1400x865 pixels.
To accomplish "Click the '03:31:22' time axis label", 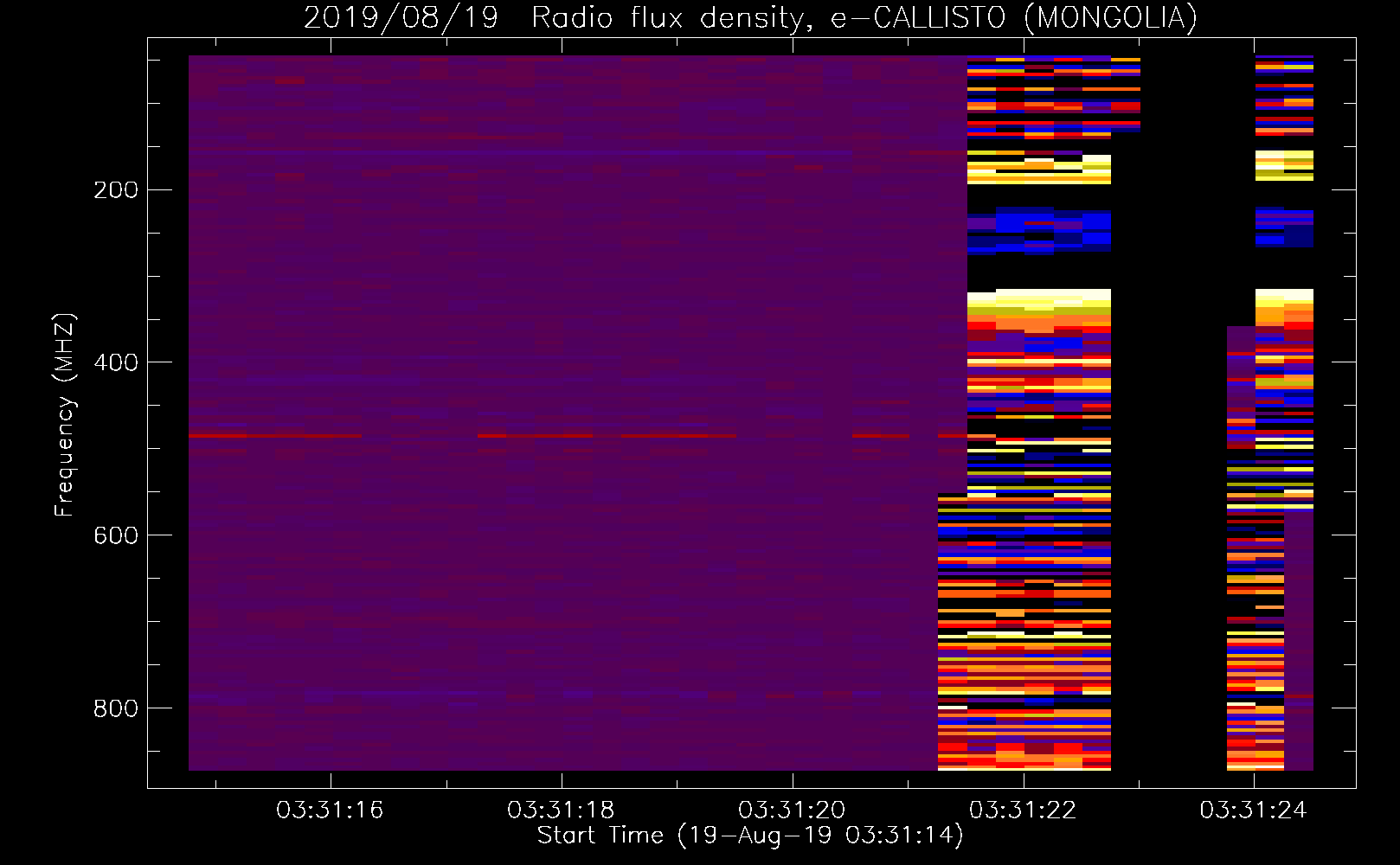I will tap(1023, 811).
